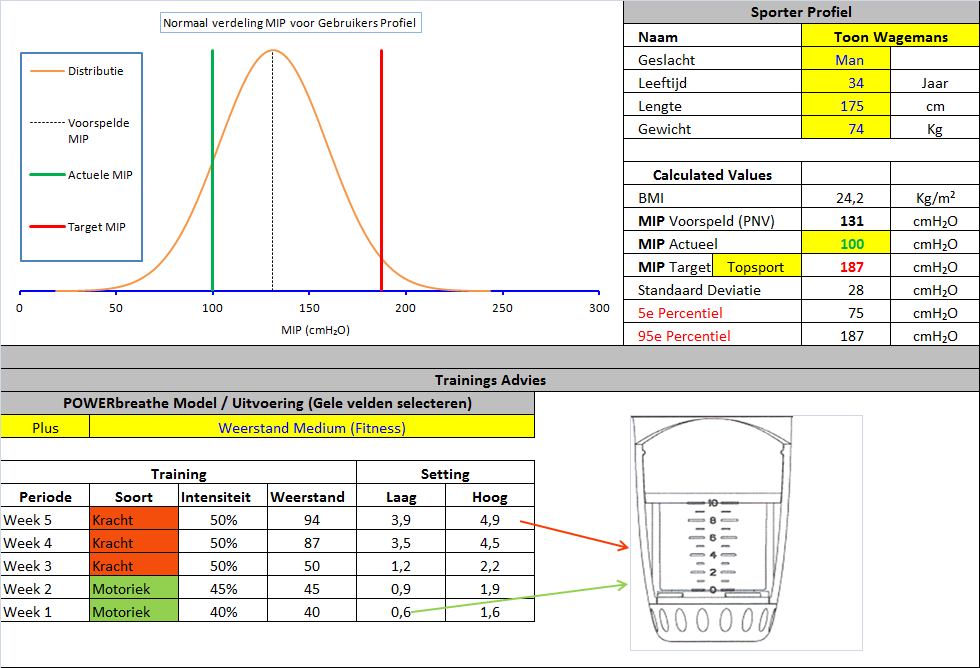Image resolution: width=980 pixels, height=668 pixels.
Task: Click the green 'Motoriek' cell for Week 1
Action: tap(133, 612)
